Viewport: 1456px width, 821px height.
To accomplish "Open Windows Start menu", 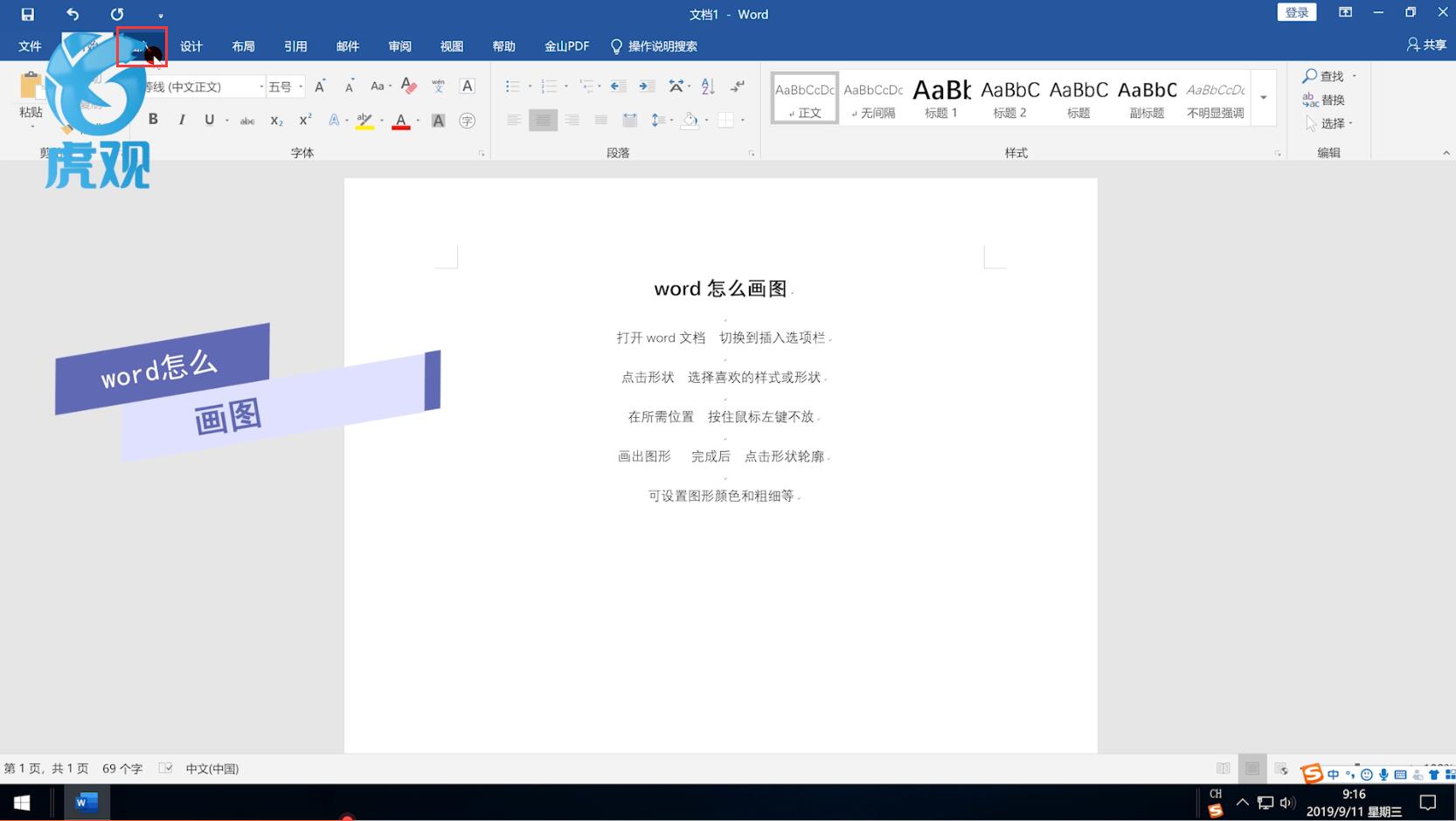I will click(22, 802).
